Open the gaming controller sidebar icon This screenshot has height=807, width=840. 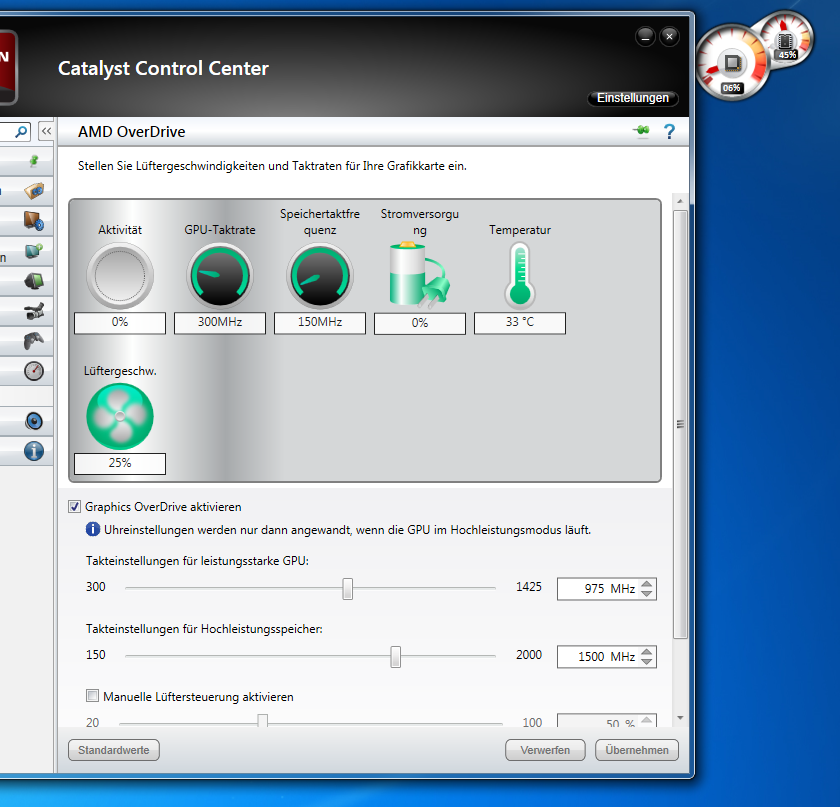[34, 341]
